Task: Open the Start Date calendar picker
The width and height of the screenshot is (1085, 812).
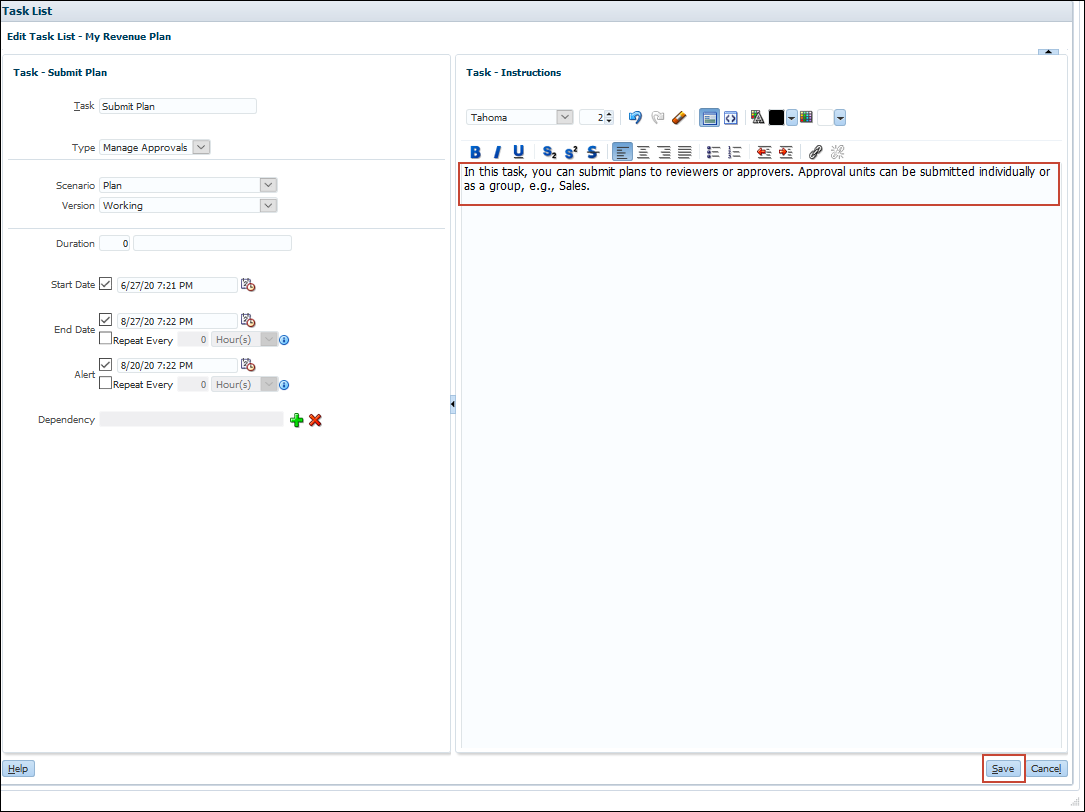Action: pyautogui.click(x=247, y=285)
